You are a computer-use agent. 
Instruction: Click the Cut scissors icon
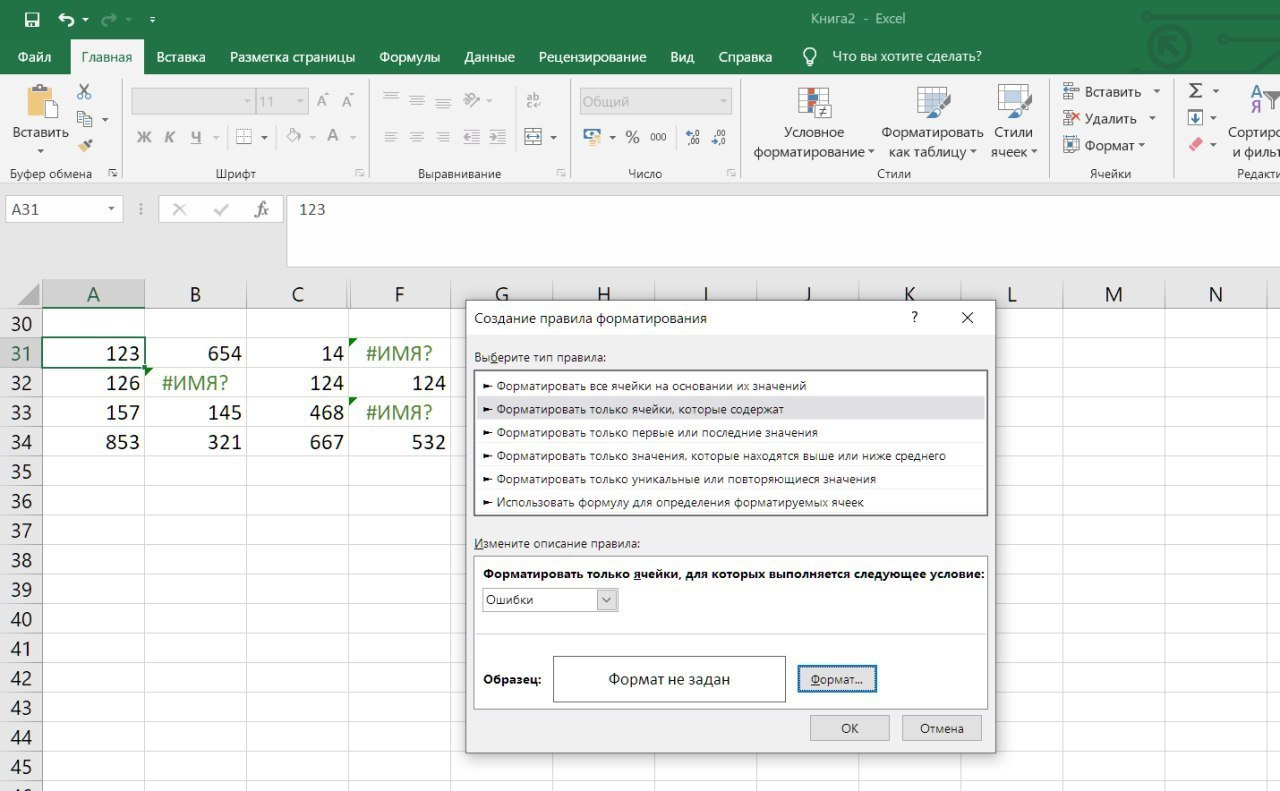pyautogui.click(x=84, y=92)
